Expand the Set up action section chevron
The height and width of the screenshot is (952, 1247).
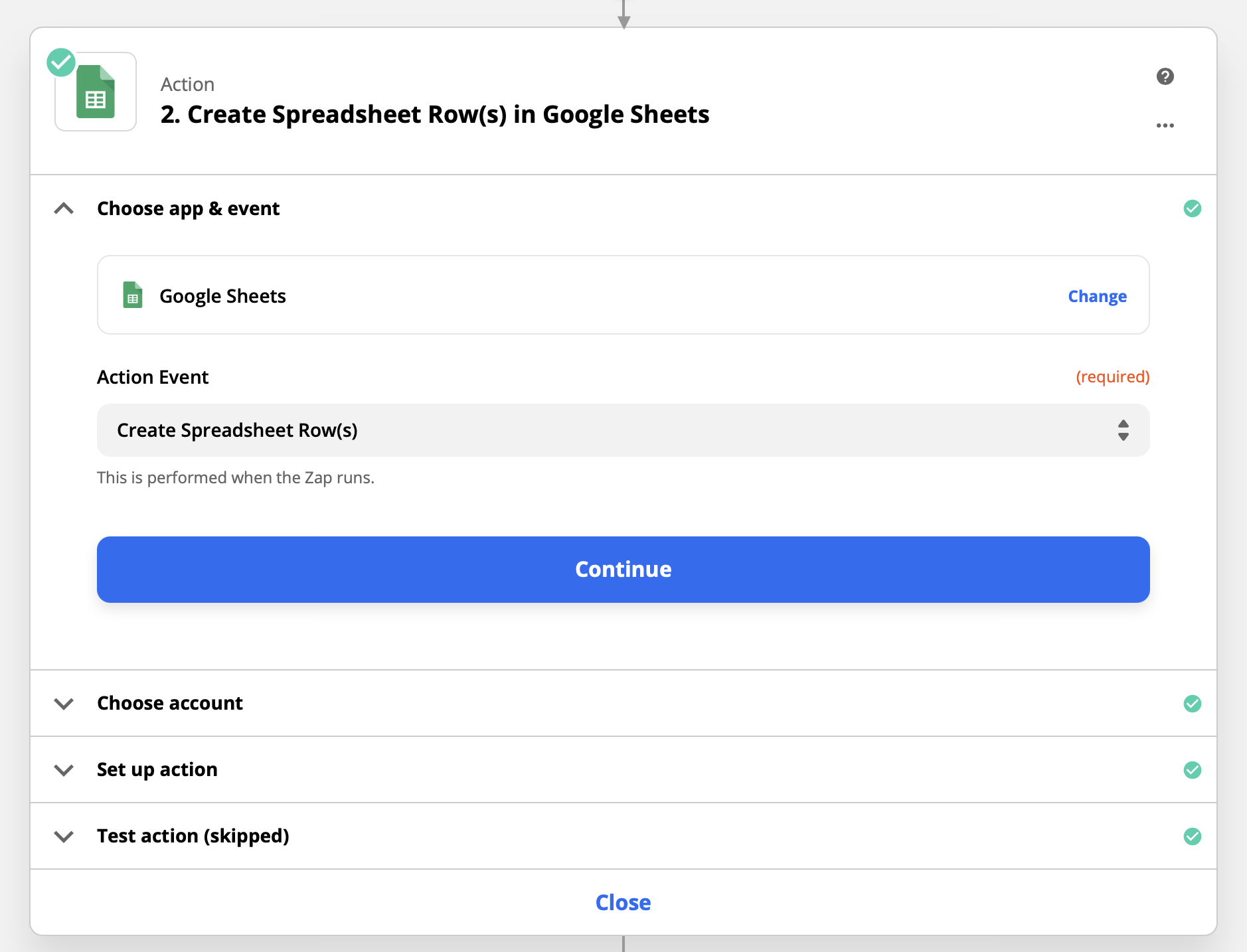[x=64, y=770]
